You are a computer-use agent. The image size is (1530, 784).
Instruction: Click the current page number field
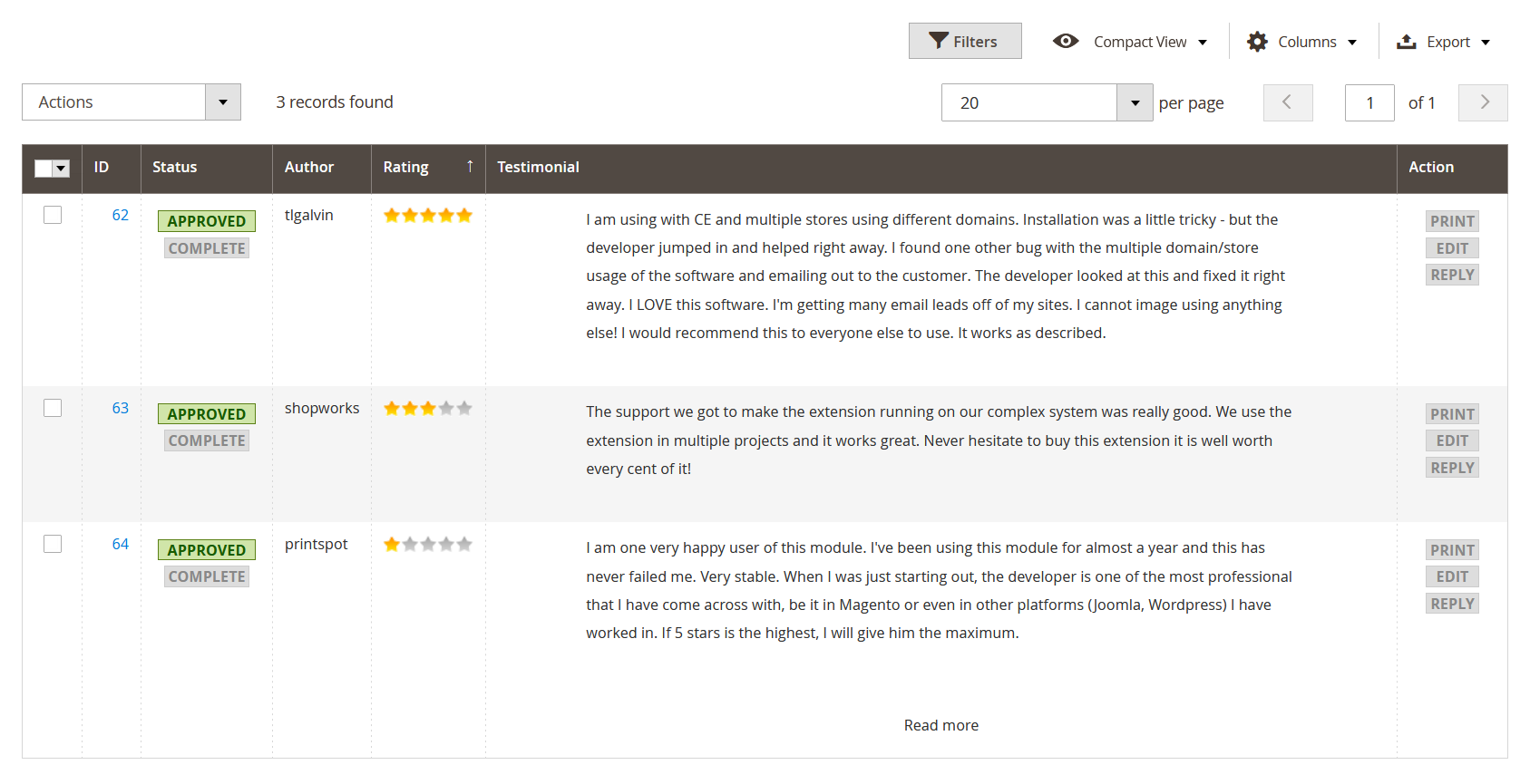1369,102
